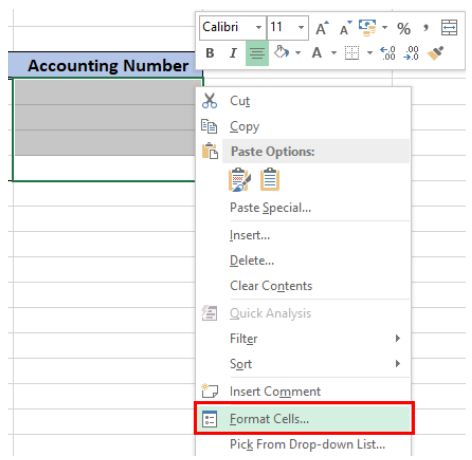Select first grey cell under Accounting Number
This screenshot has width=472, height=460.
[105, 92]
